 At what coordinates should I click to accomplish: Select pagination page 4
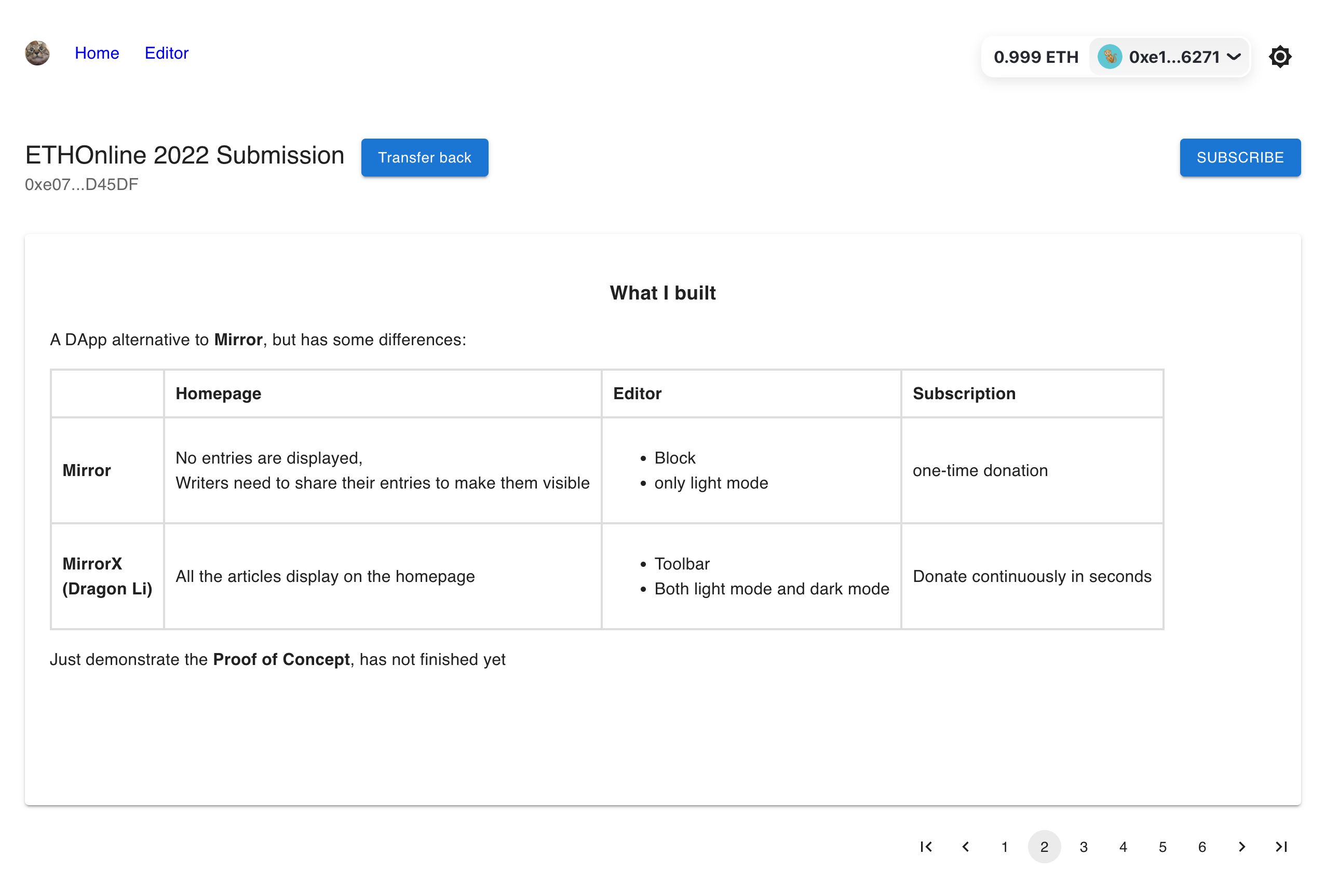click(x=1123, y=847)
